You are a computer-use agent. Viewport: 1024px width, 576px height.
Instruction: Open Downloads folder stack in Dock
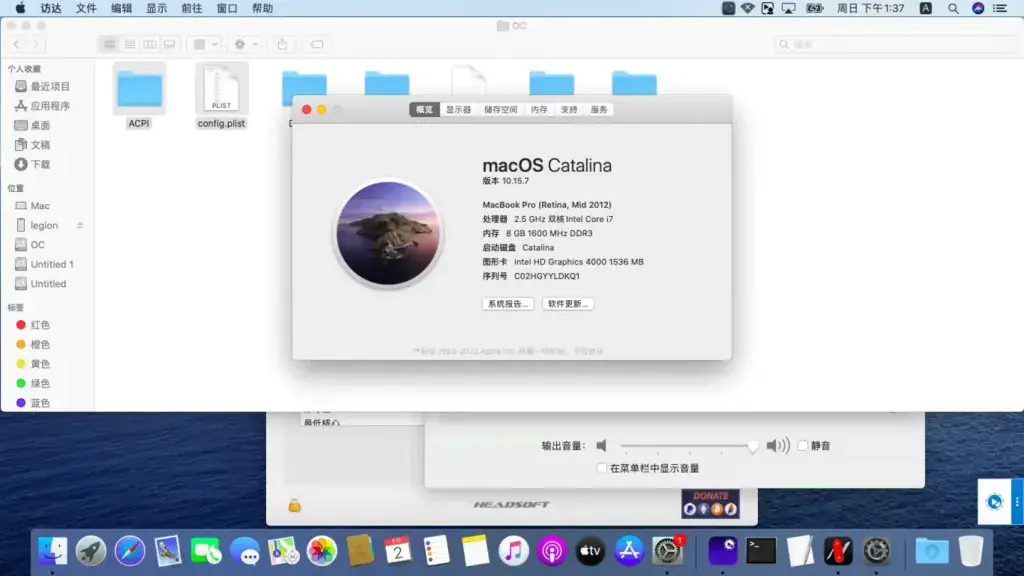931,551
